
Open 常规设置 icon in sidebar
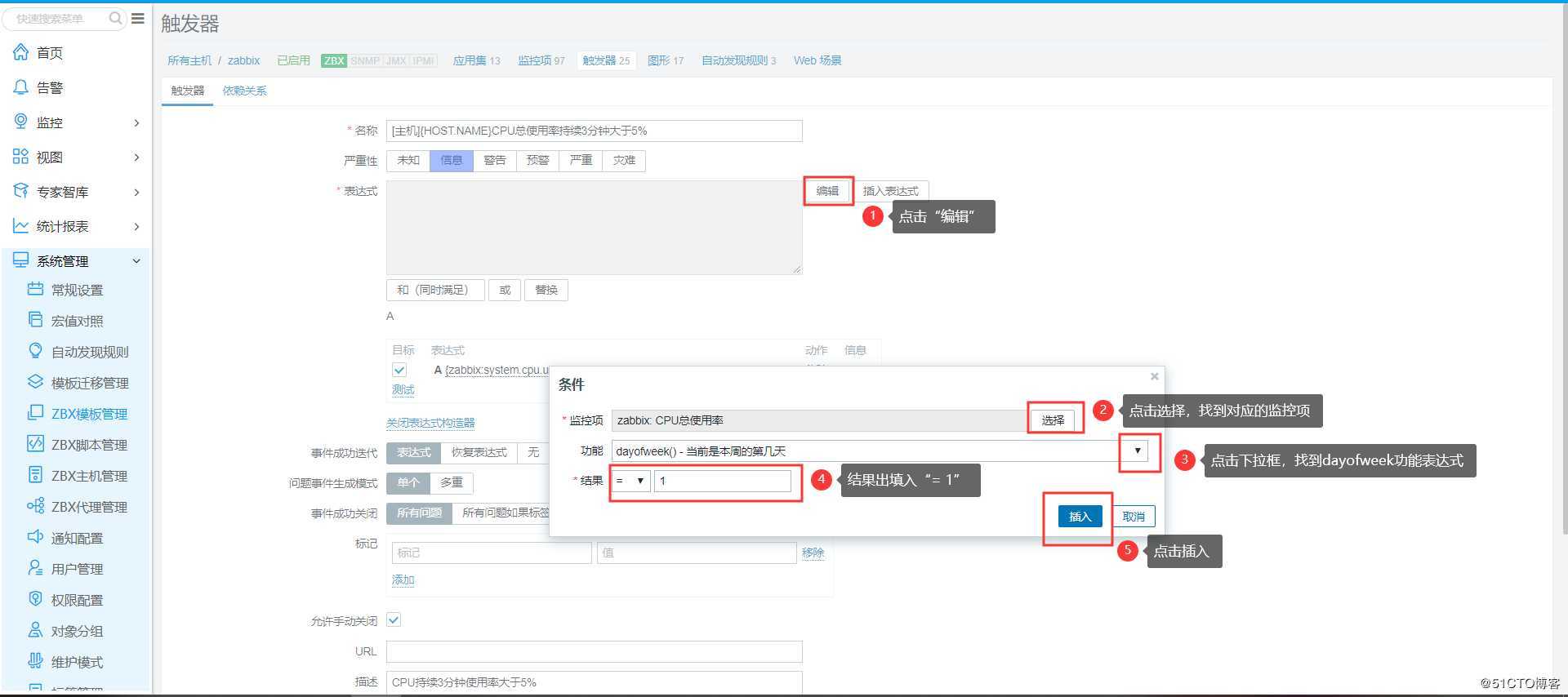35,289
